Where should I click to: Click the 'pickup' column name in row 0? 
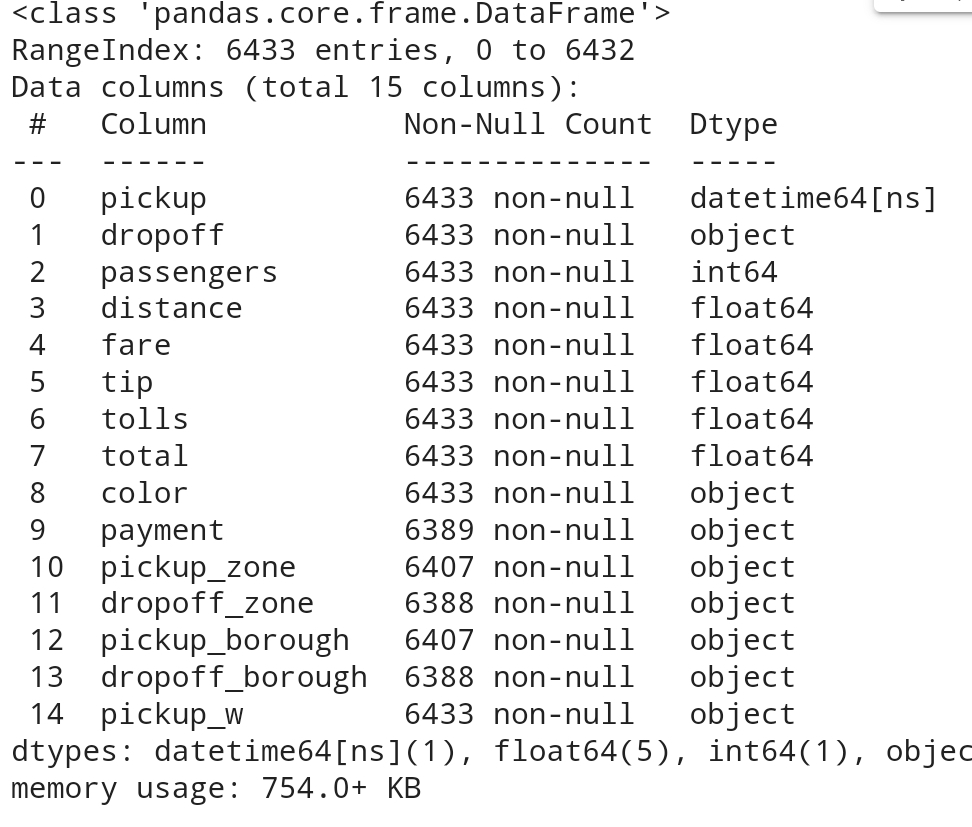click(x=154, y=199)
